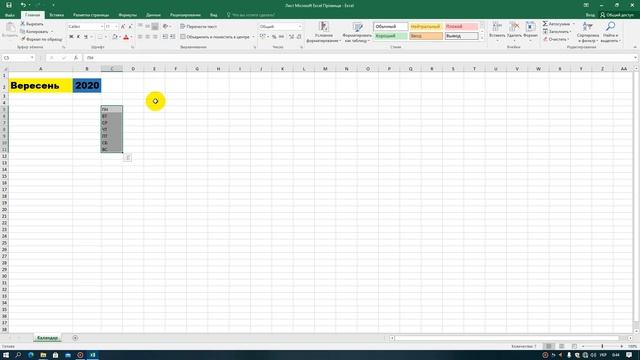
Task: Apply the Хороший green cell style
Action: 391,36
